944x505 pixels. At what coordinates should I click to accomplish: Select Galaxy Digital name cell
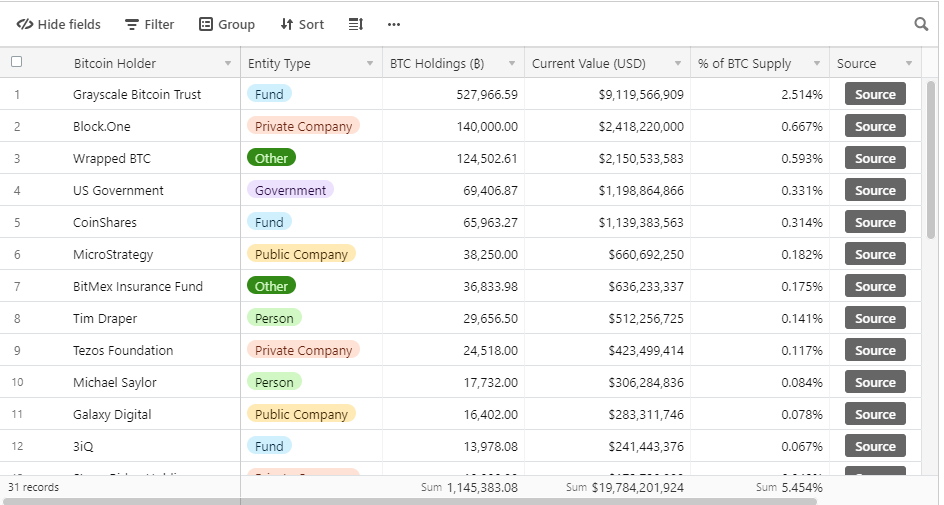click(137, 414)
